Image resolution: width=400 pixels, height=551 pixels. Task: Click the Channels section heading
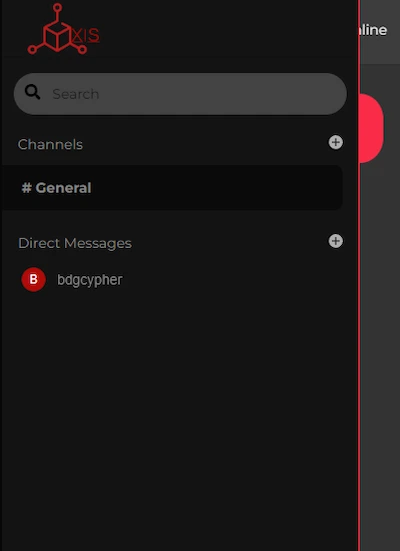(x=50, y=144)
